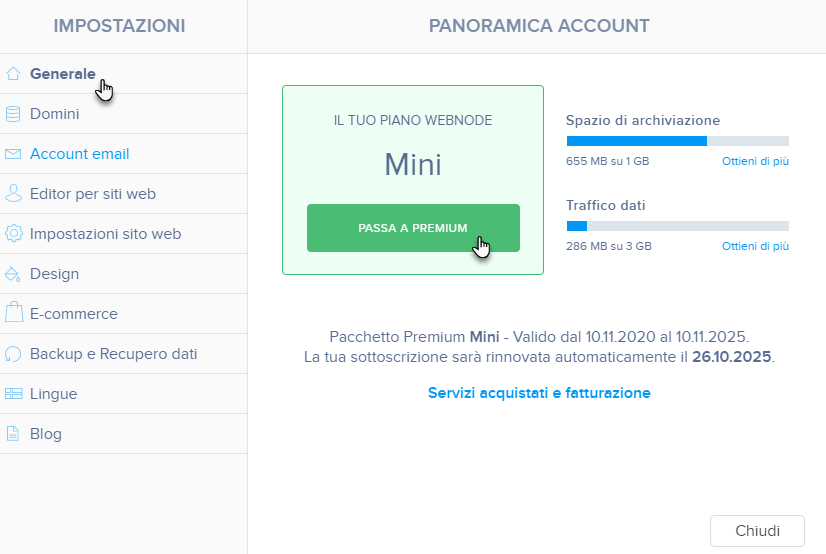Open the Domini settings section
This screenshot has height=554, width=826.
[x=123, y=114]
